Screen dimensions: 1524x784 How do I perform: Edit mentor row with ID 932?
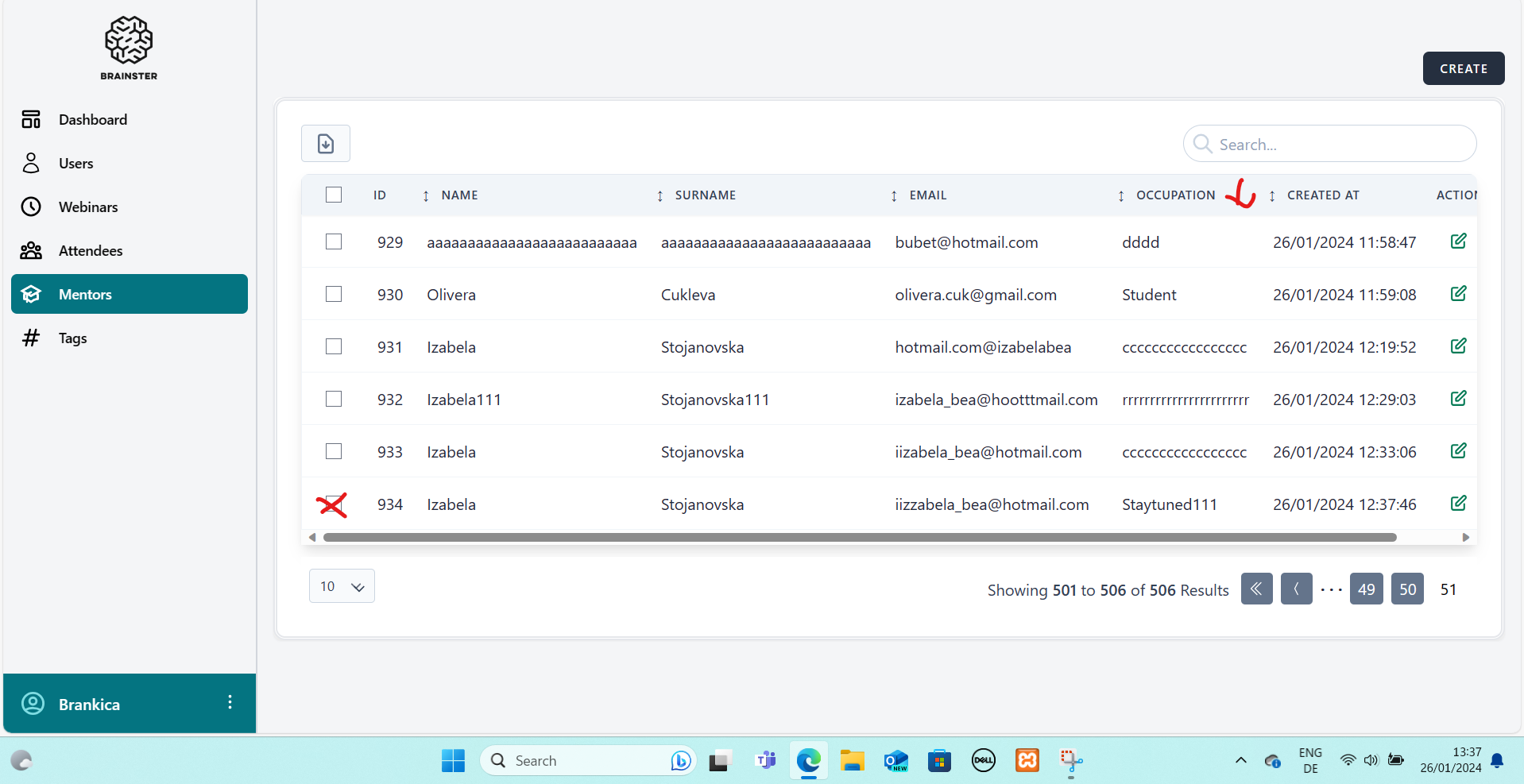click(1458, 399)
